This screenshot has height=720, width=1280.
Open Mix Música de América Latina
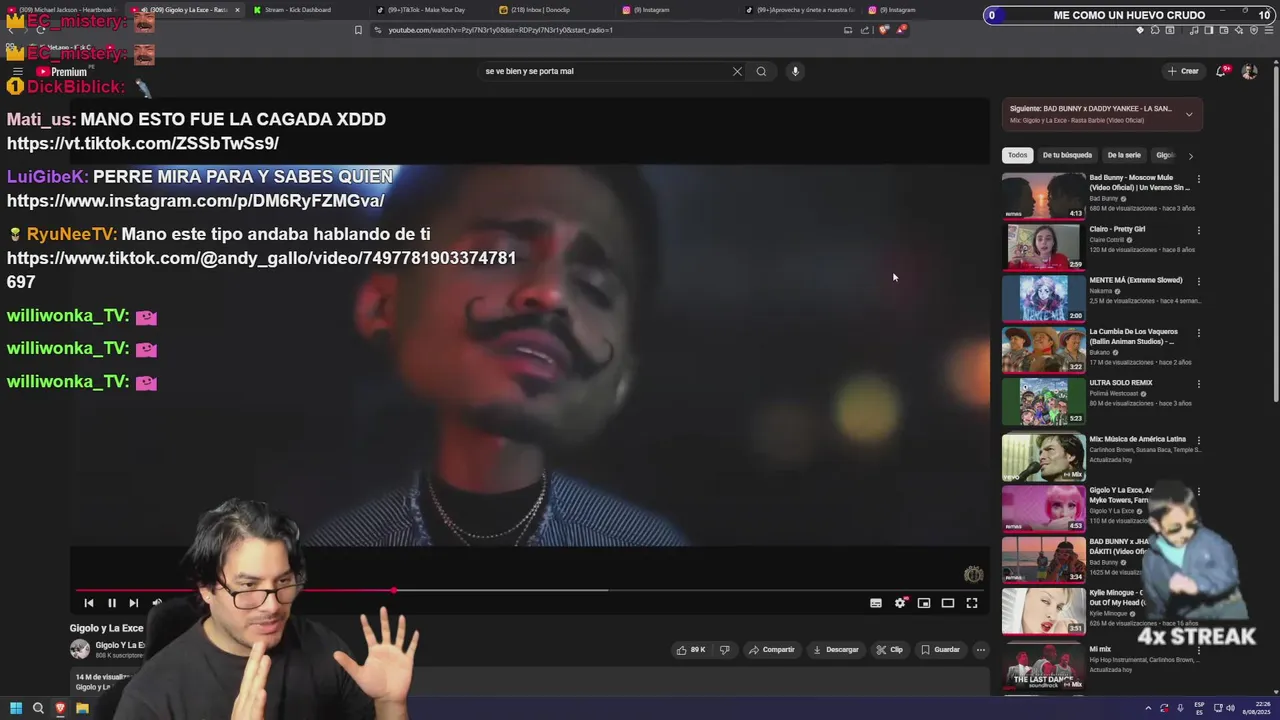coord(1043,457)
